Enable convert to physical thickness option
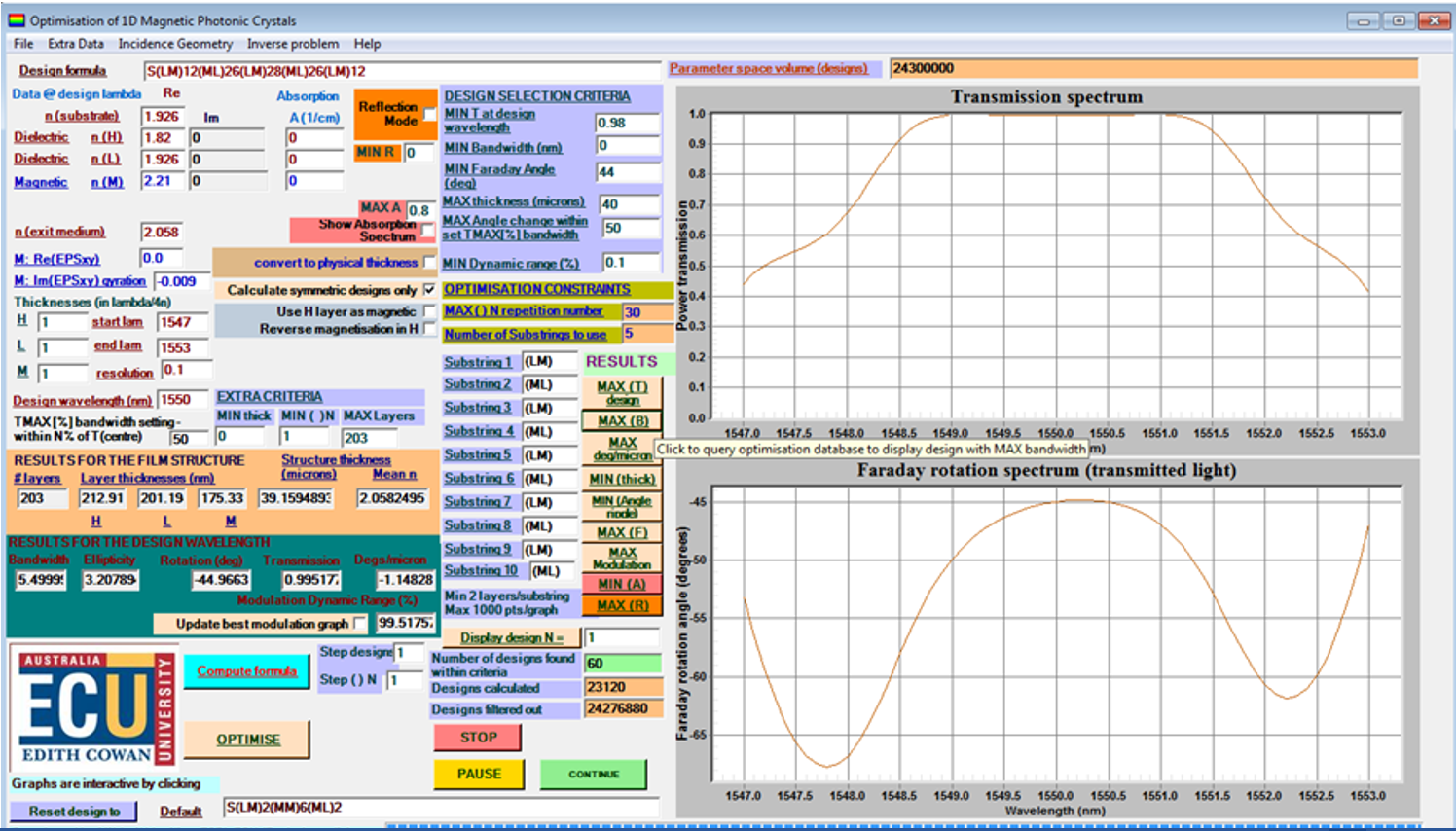Viewport: 1456px width, 831px height. (429, 262)
